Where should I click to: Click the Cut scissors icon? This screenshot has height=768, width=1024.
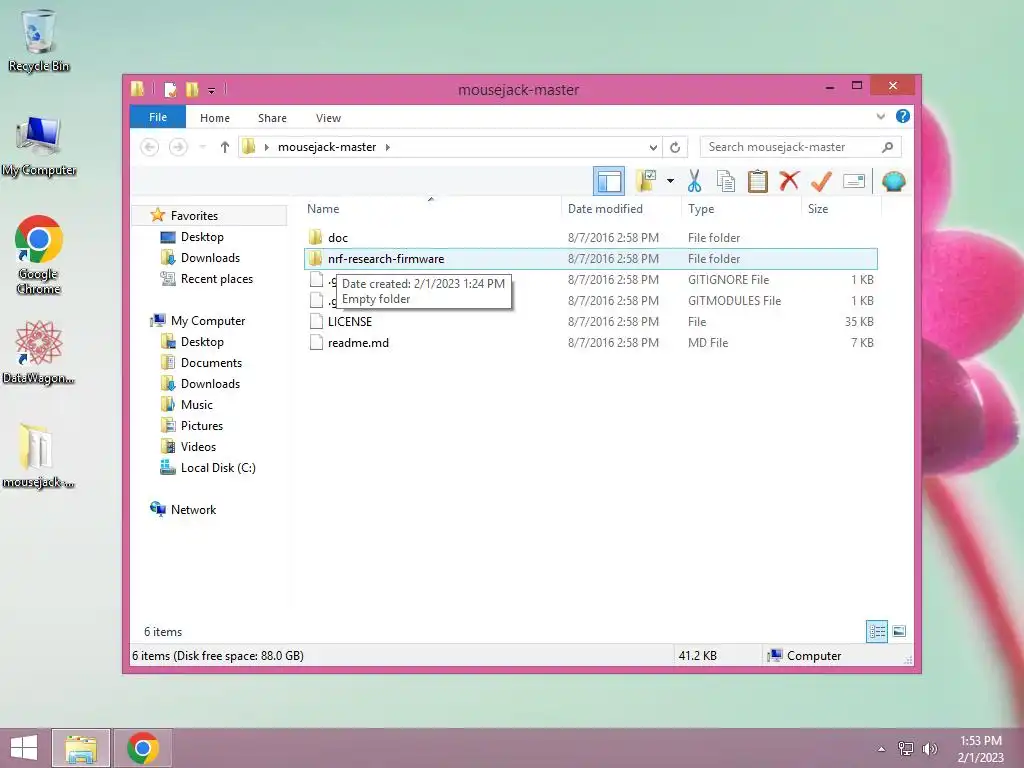pos(694,181)
